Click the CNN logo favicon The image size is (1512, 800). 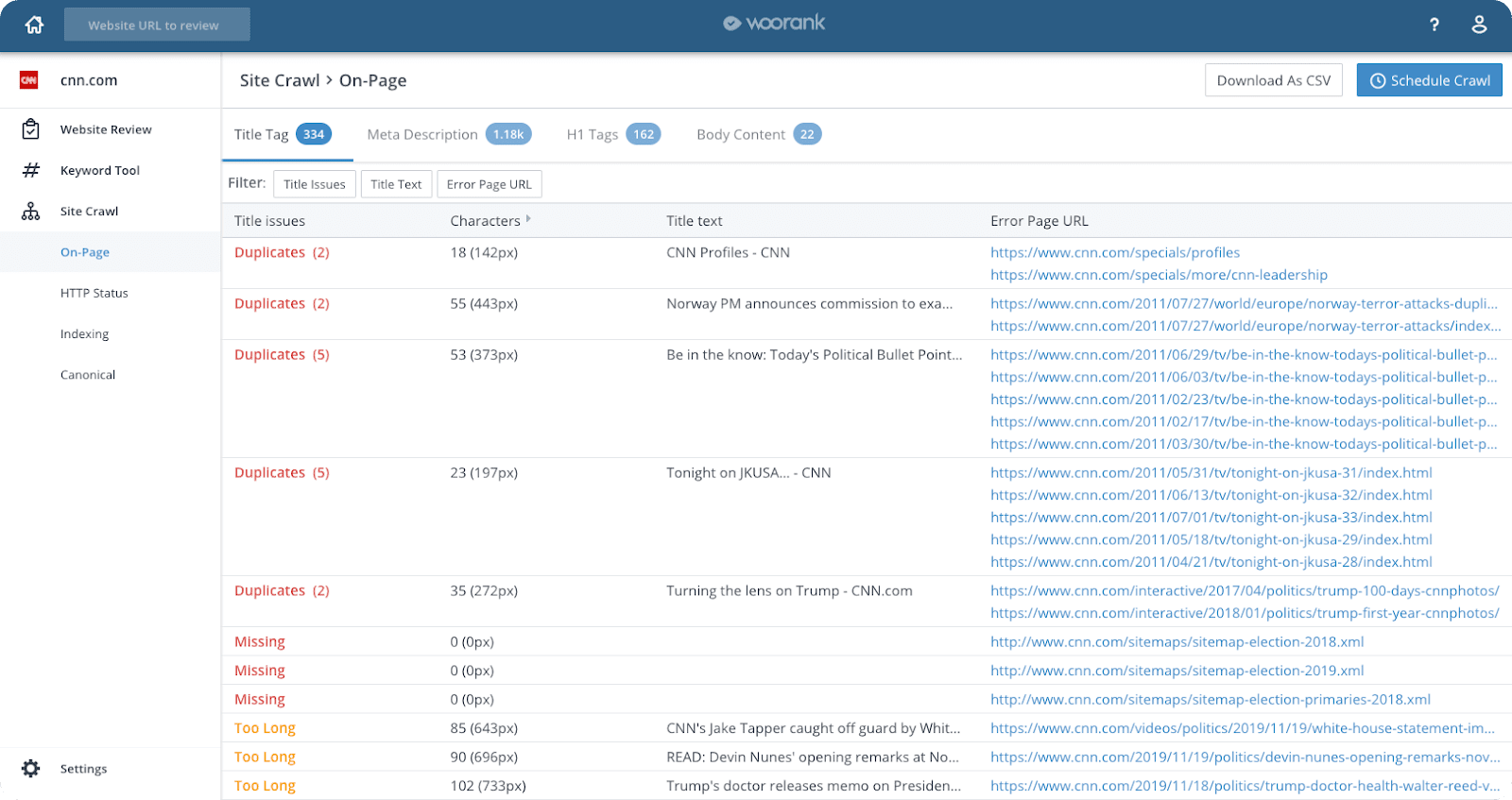click(29, 80)
